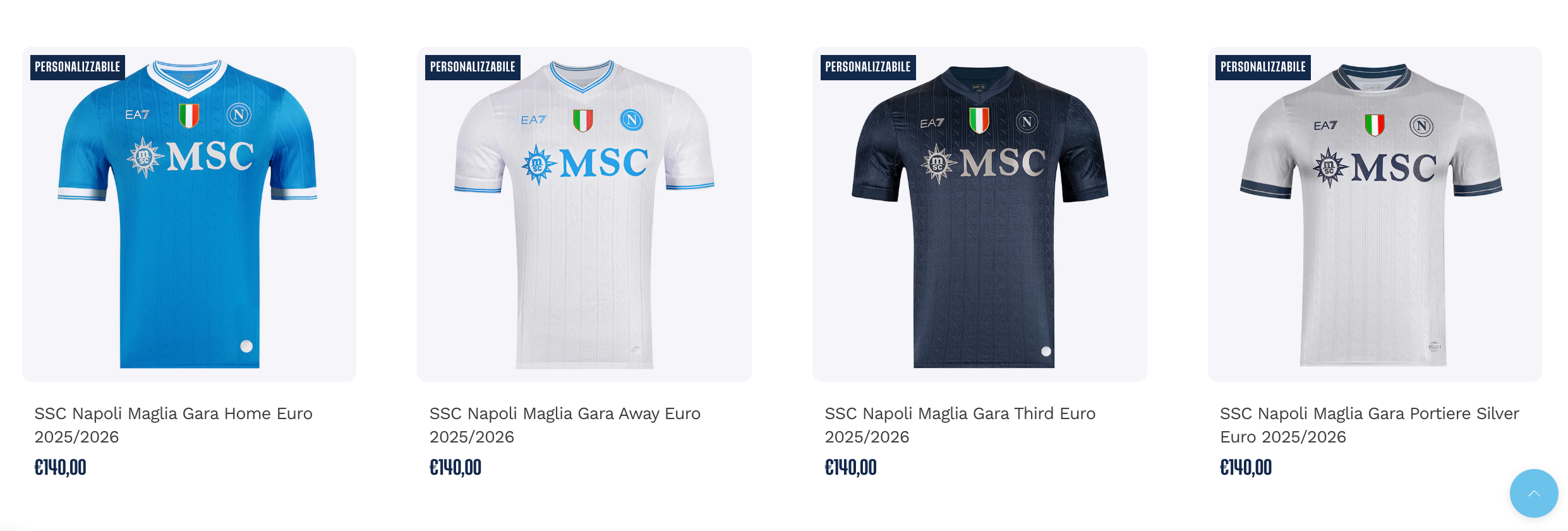Click the Personalizzabile badge on Away jersey

(x=473, y=67)
